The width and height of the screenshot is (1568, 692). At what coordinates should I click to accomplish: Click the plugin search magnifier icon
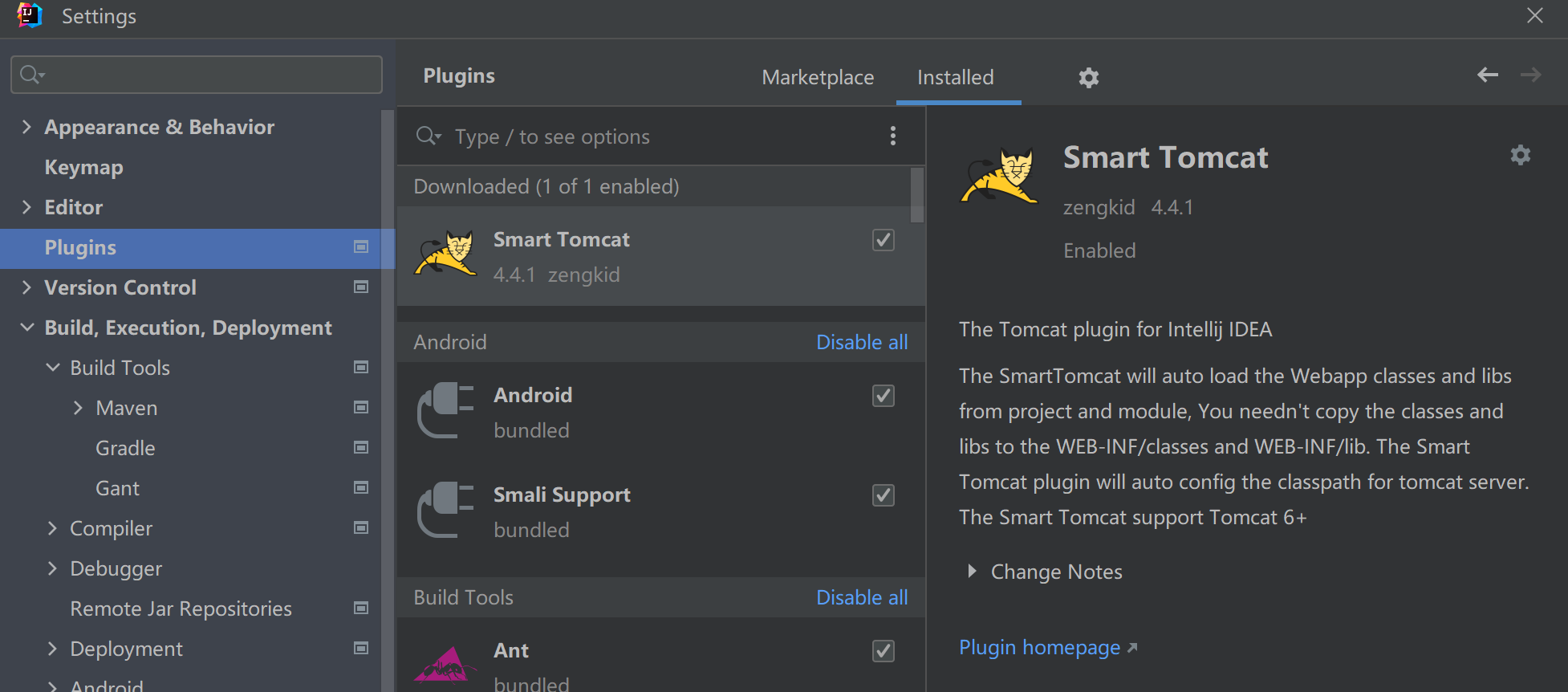(x=429, y=136)
